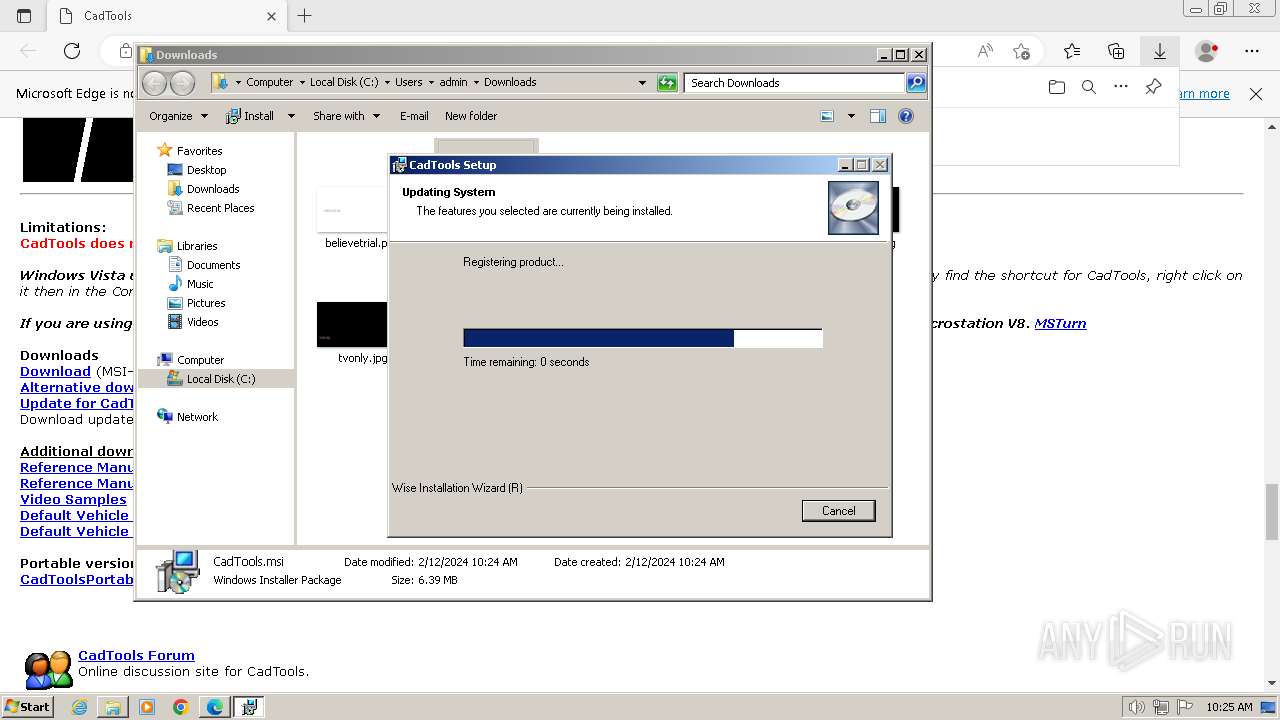
Task: Click the CD installer icon in CadTools Setup
Action: (853, 207)
